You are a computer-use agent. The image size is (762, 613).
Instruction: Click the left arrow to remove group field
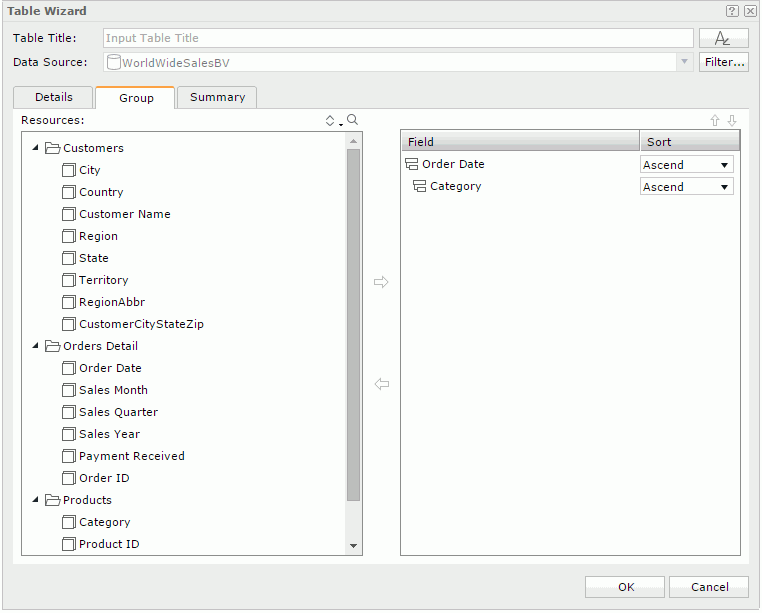381,384
